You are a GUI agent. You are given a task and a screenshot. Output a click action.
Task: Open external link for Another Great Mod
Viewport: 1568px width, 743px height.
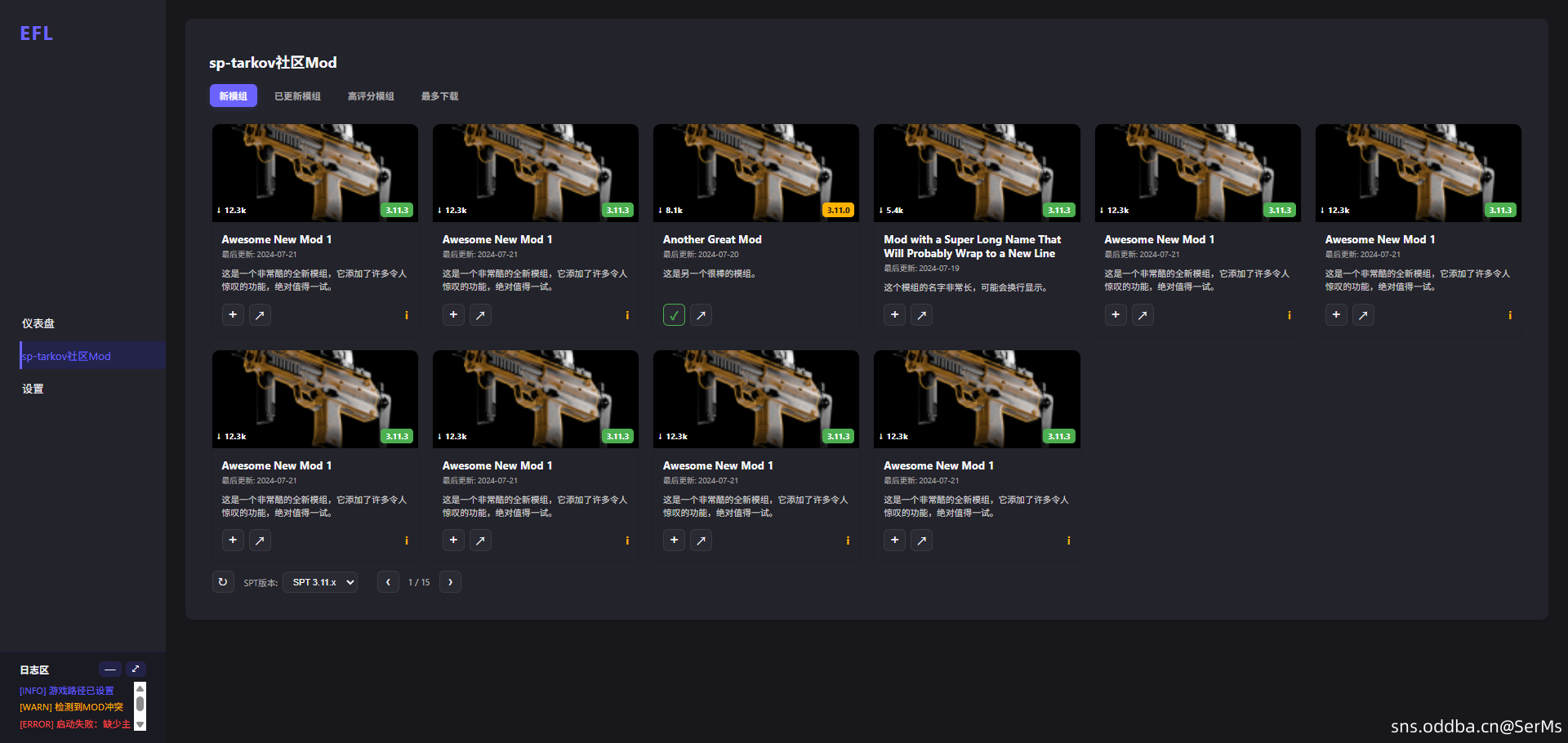click(x=701, y=315)
